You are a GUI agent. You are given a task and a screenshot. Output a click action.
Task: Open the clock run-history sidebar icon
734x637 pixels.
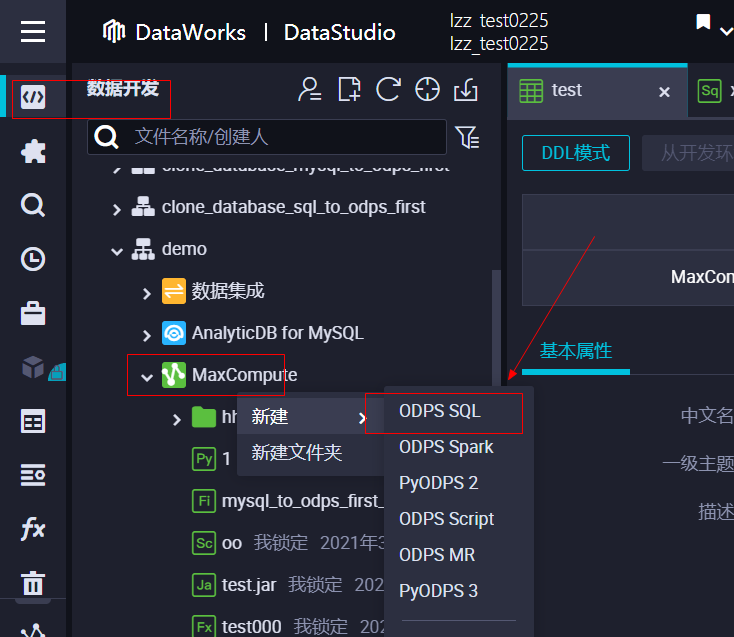(x=33, y=259)
